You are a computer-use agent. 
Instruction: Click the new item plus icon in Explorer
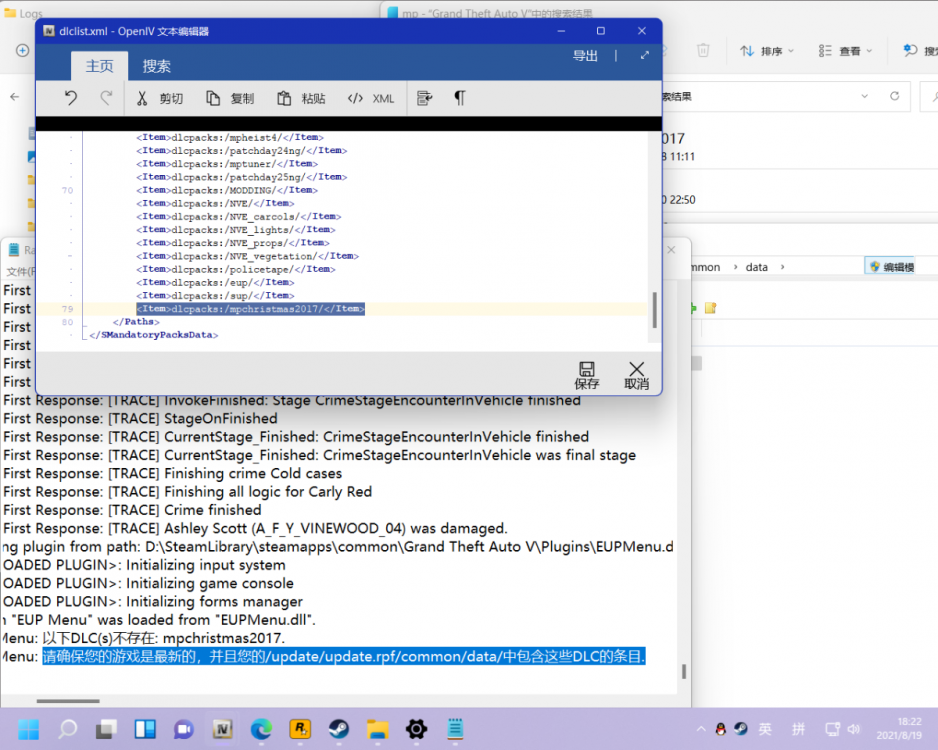click(x=23, y=51)
